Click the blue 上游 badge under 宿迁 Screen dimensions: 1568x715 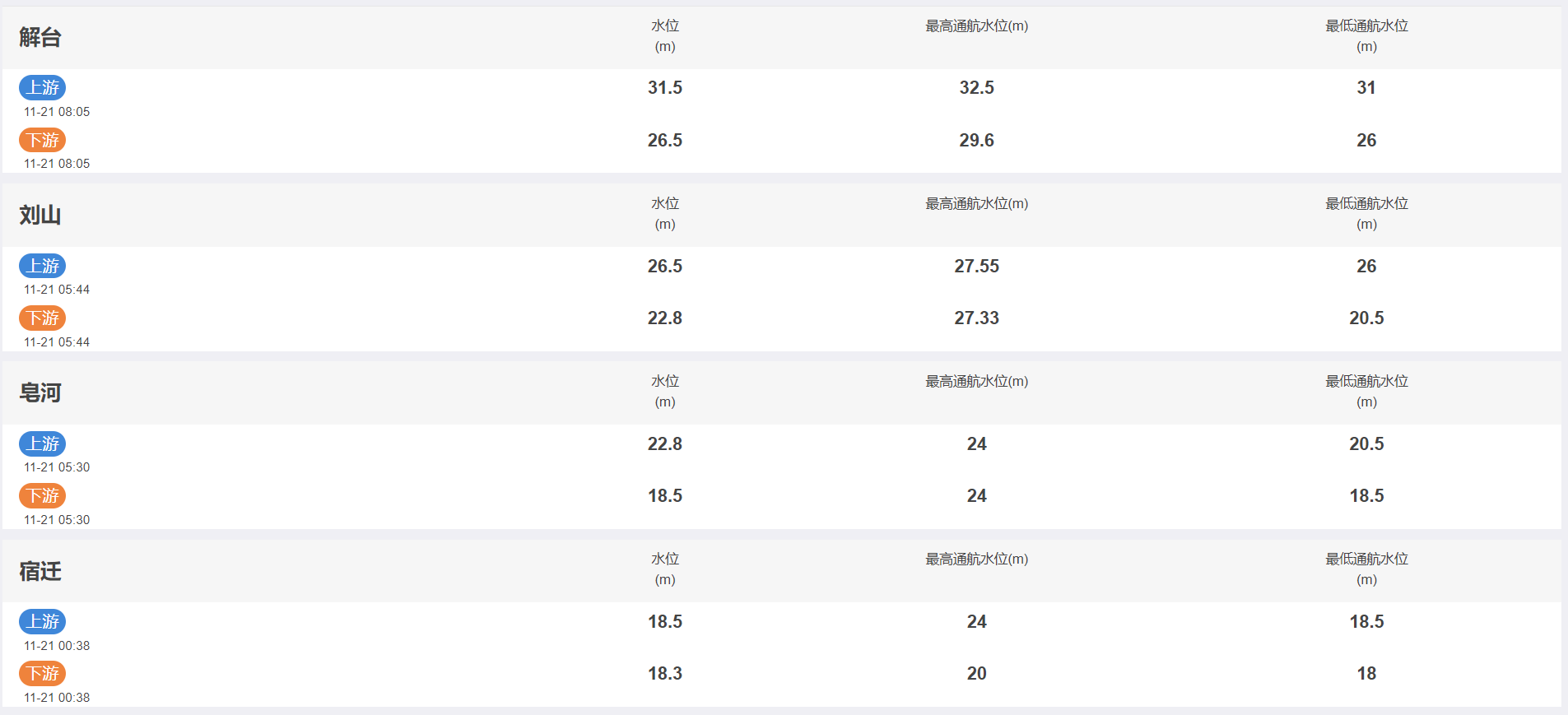(43, 621)
